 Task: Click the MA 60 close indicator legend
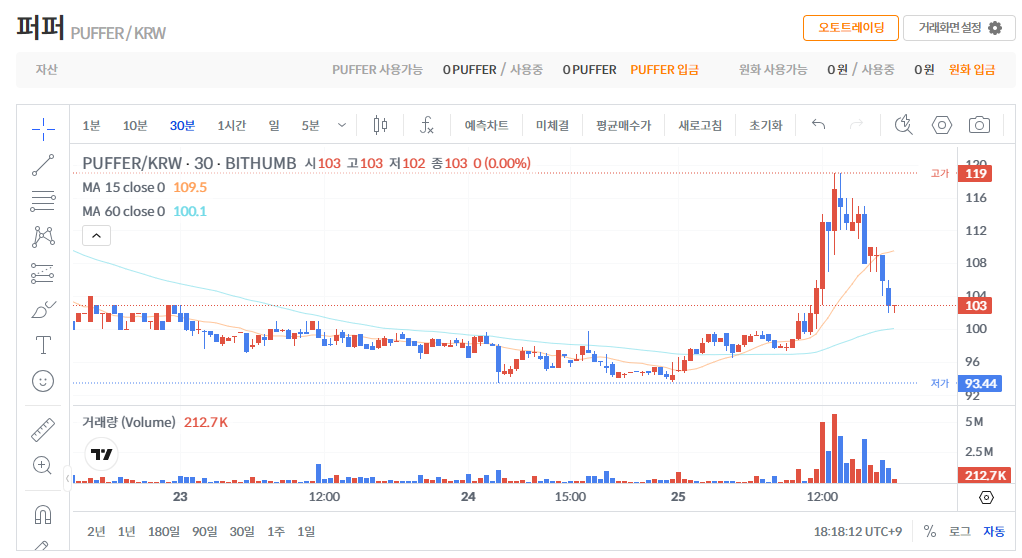tap(124, 211)
